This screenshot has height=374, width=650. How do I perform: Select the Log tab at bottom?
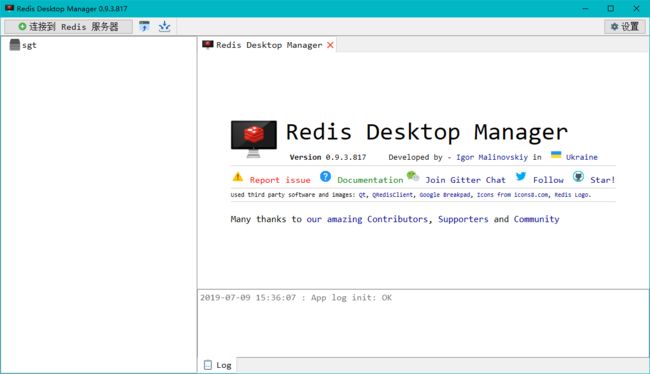pos(218,365)
